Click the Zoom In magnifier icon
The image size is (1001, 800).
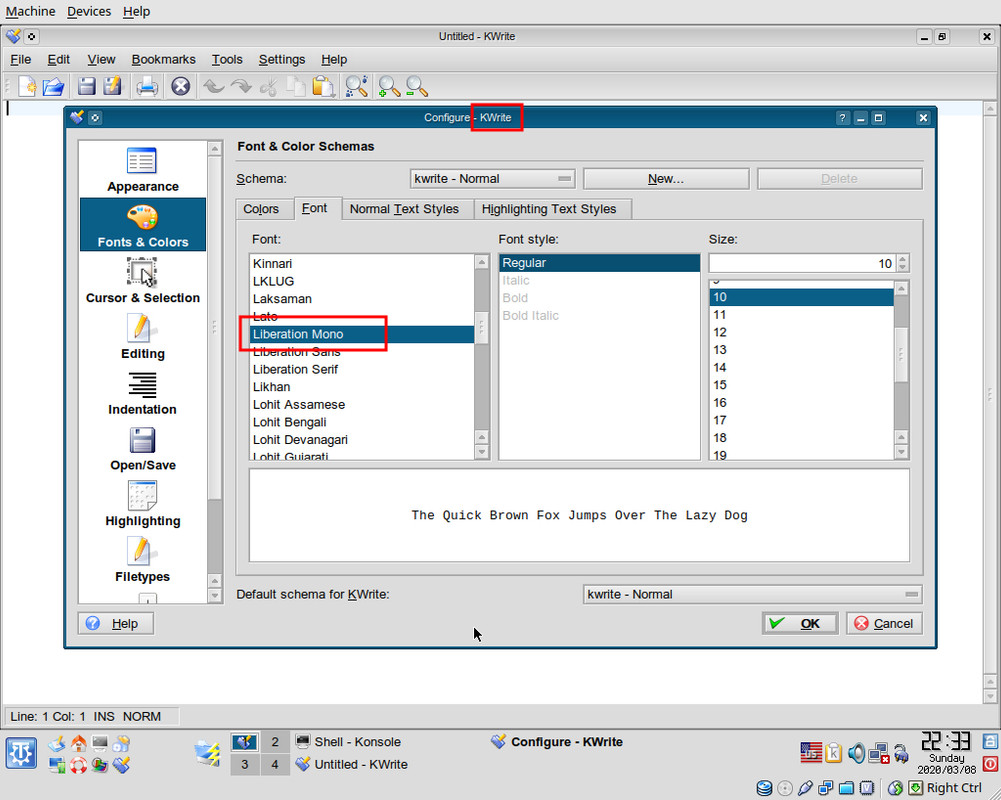[389, 86]
